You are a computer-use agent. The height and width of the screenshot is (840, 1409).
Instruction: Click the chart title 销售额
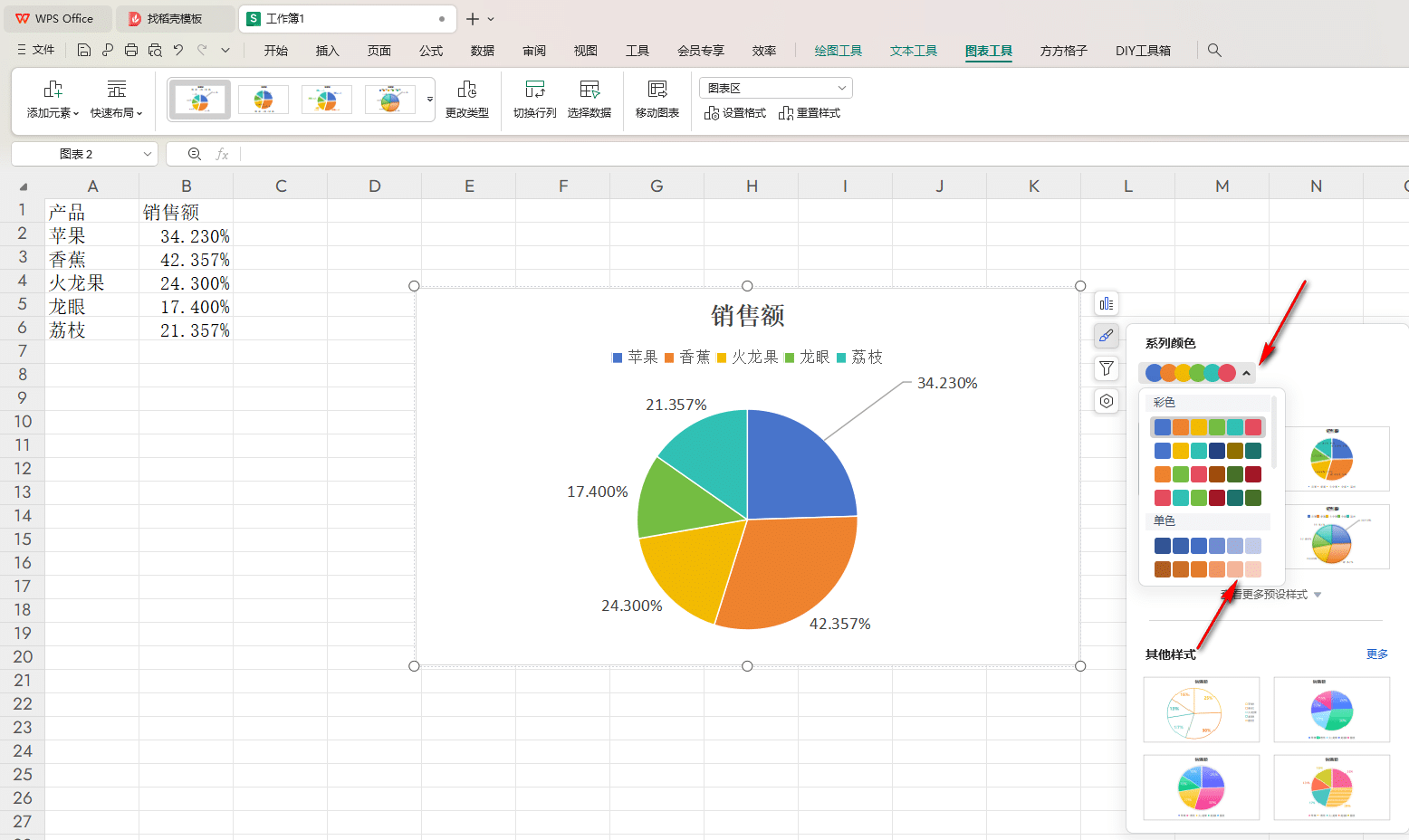pos(748,316)
